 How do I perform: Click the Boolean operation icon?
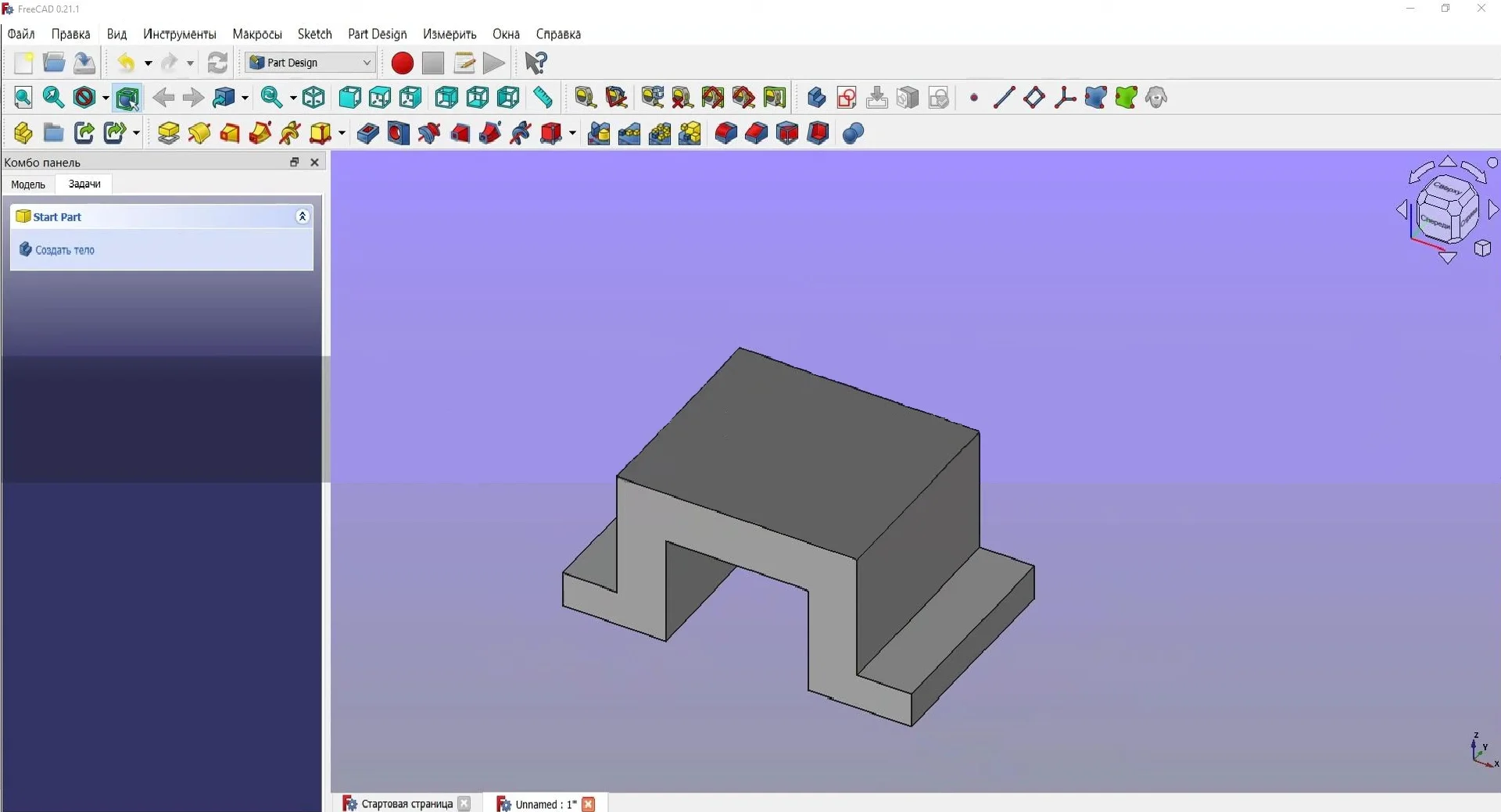click(x=853, y=134)
